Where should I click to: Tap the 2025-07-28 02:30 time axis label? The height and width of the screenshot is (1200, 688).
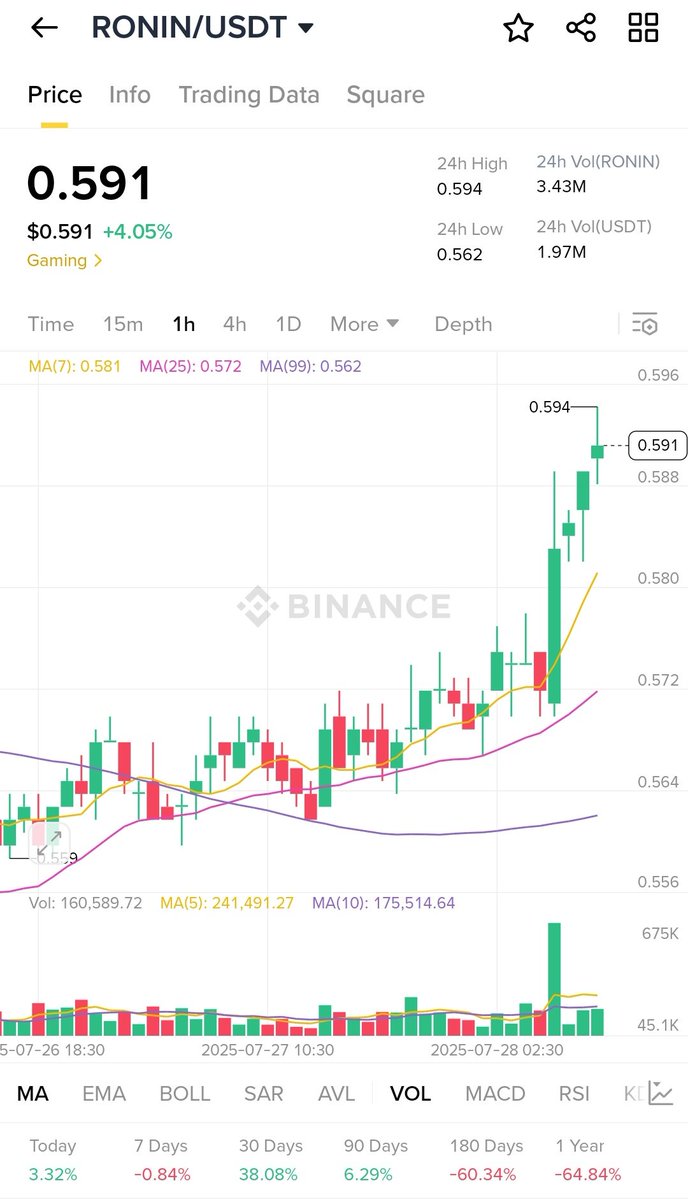[x=497, y=1050]
